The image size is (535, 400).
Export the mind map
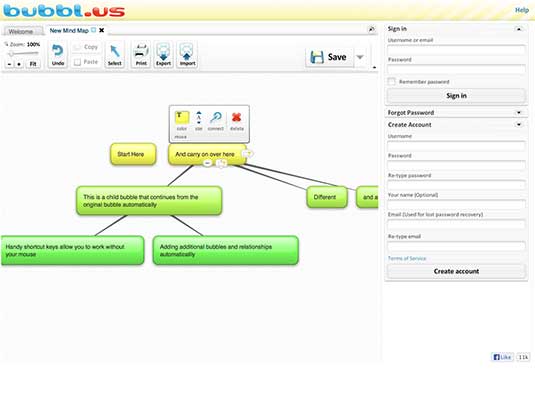coord(163,55)
